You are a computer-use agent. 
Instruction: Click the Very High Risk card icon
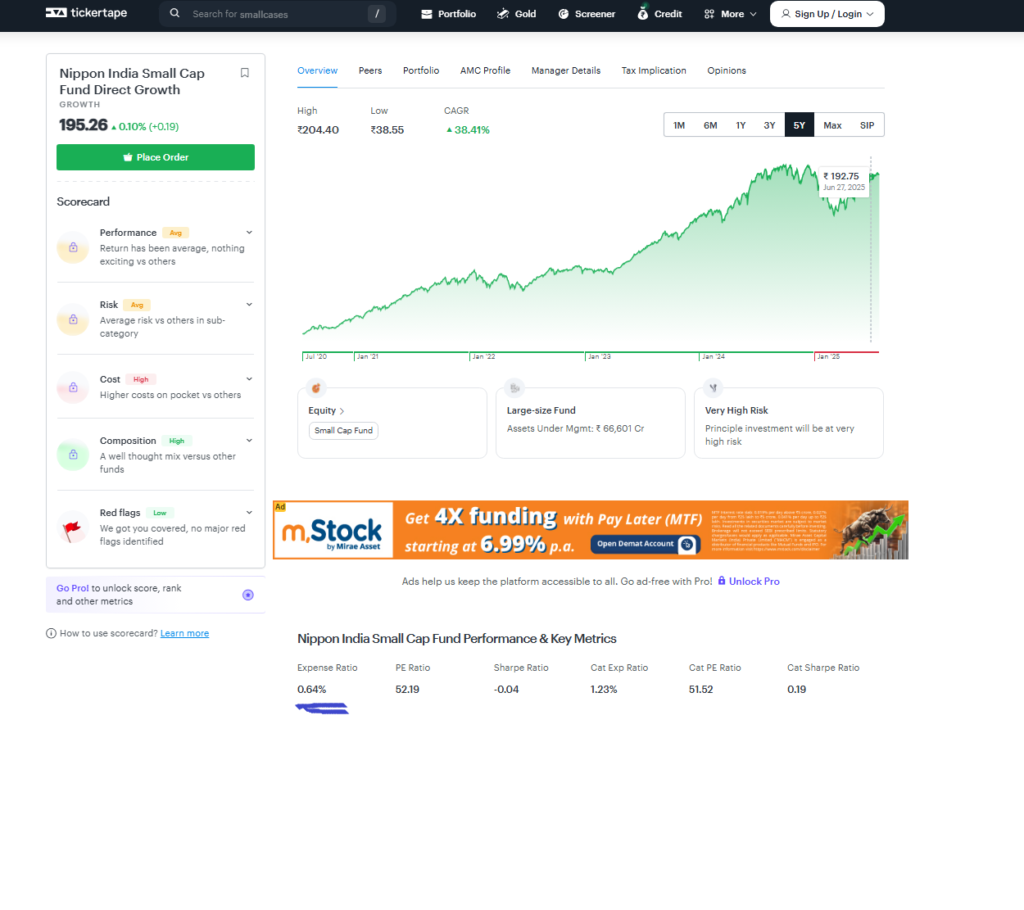[713, 388]
